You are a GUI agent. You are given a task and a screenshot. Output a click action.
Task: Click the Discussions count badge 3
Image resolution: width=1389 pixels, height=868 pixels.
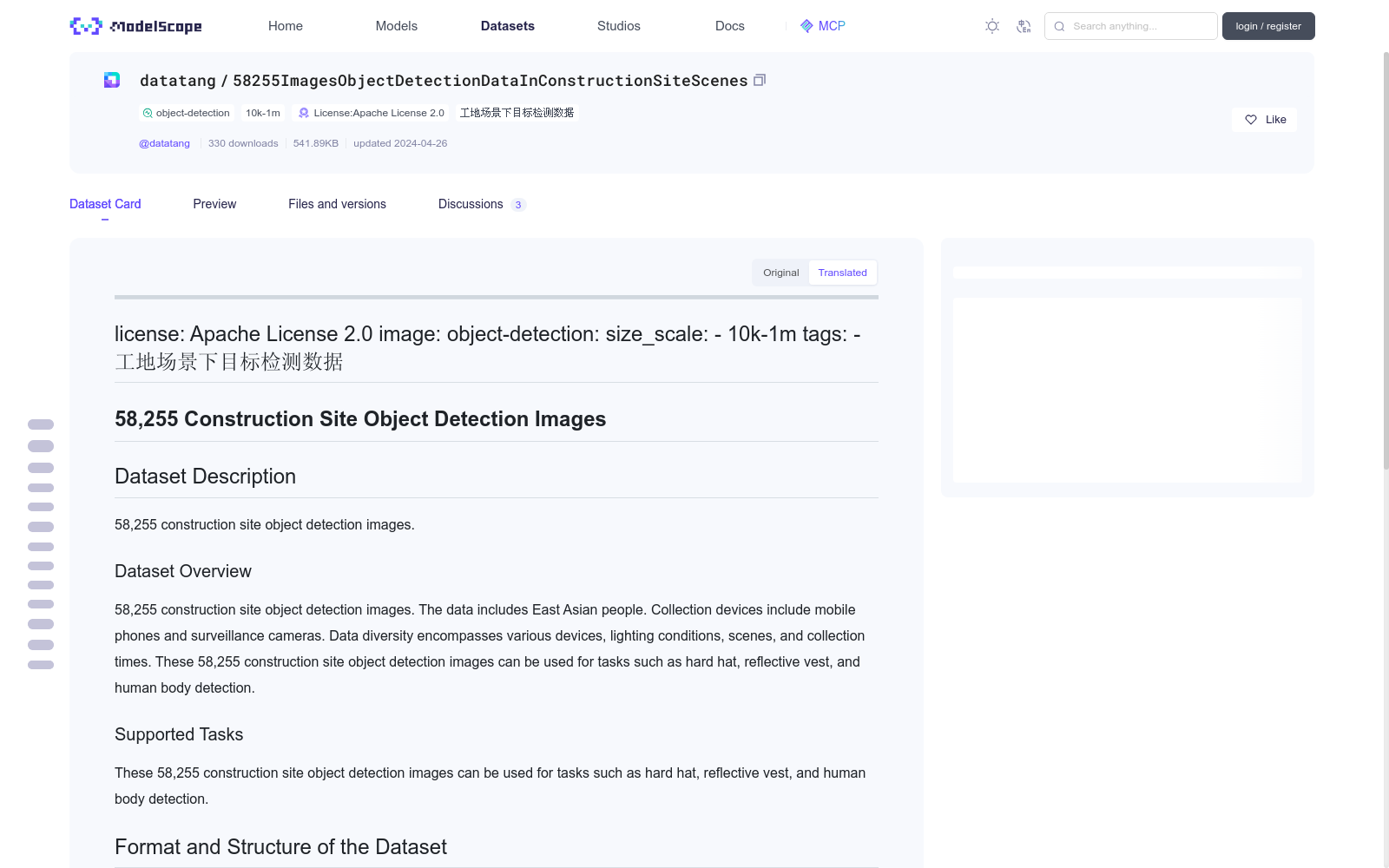click(x=518, y=205)
